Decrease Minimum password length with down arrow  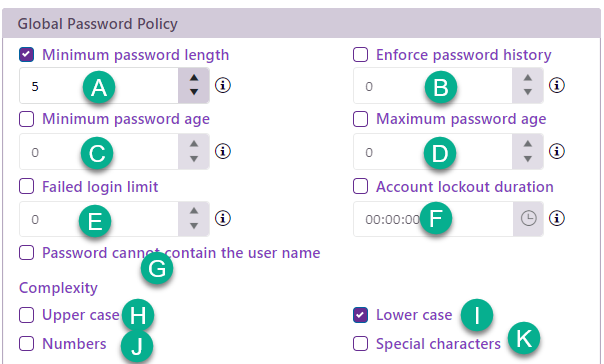194,92
